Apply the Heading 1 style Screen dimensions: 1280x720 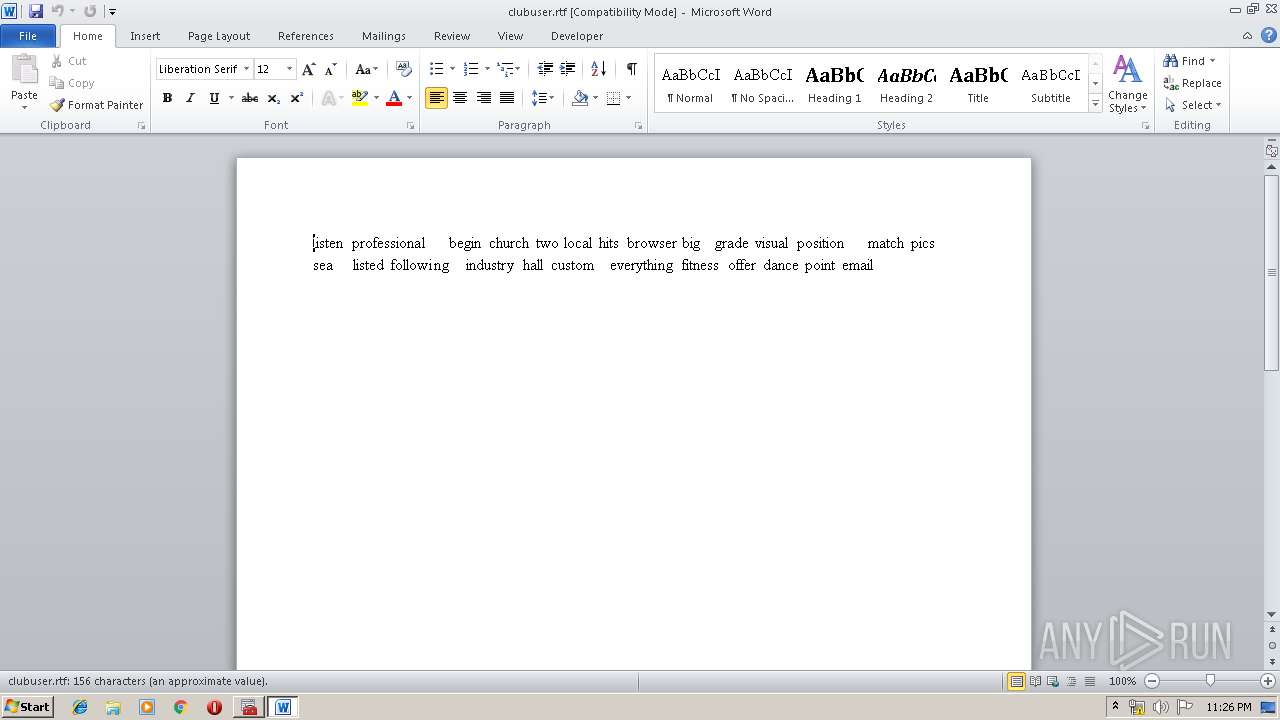click(834, 84)
